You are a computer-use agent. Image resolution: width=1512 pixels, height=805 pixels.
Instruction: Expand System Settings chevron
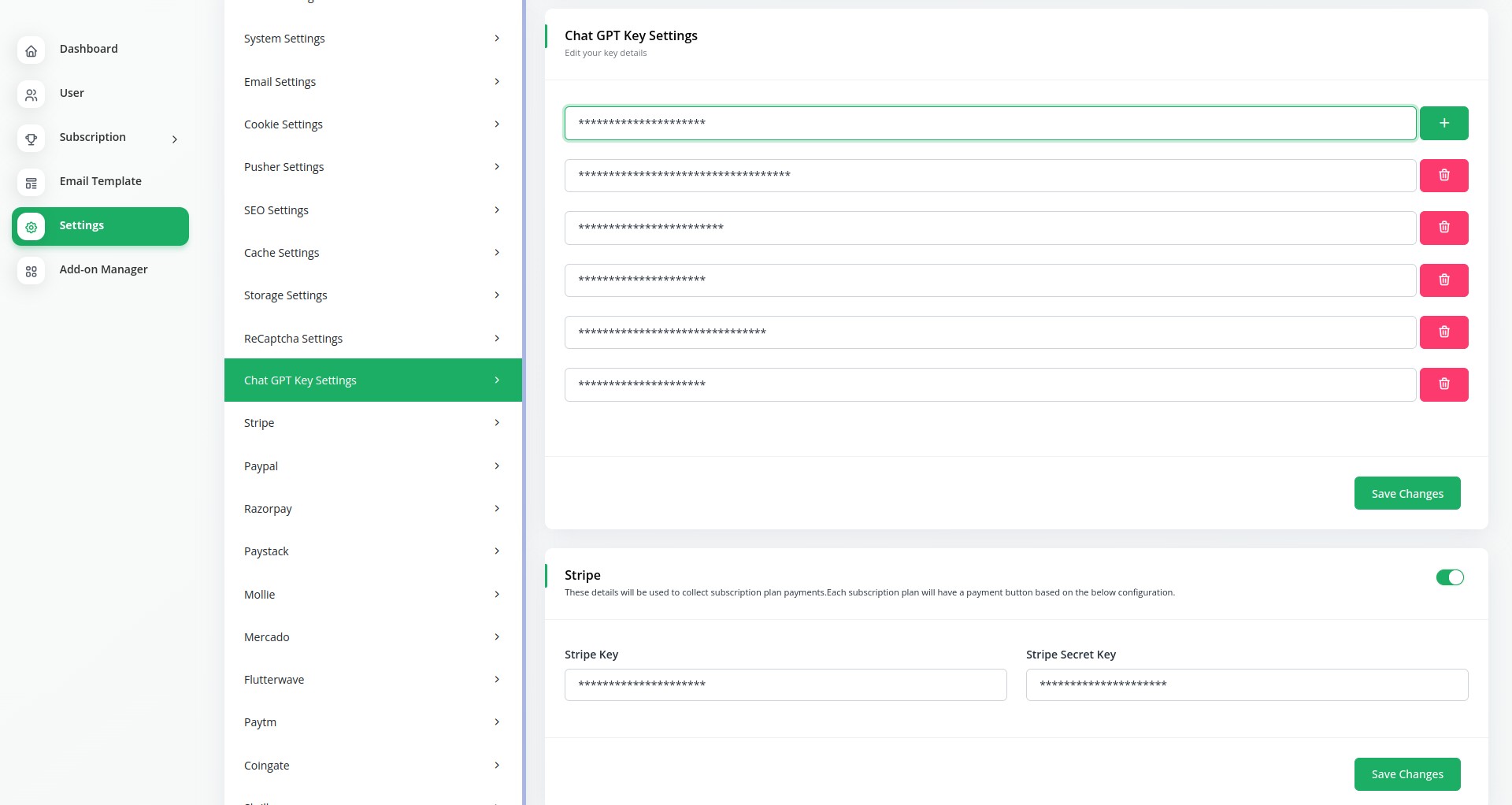click(x=497, y=39)
